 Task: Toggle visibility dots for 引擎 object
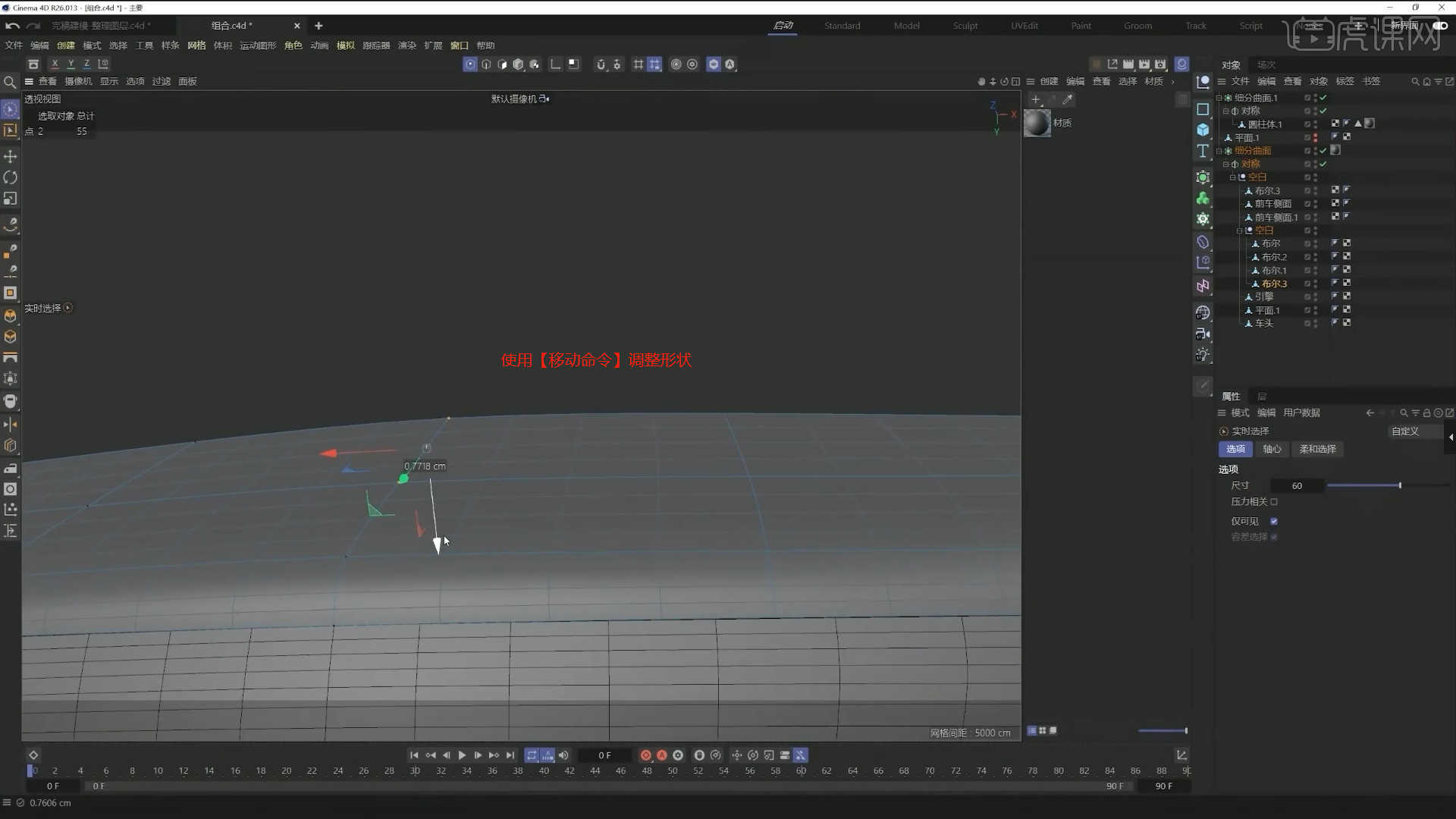[1315, 297]
